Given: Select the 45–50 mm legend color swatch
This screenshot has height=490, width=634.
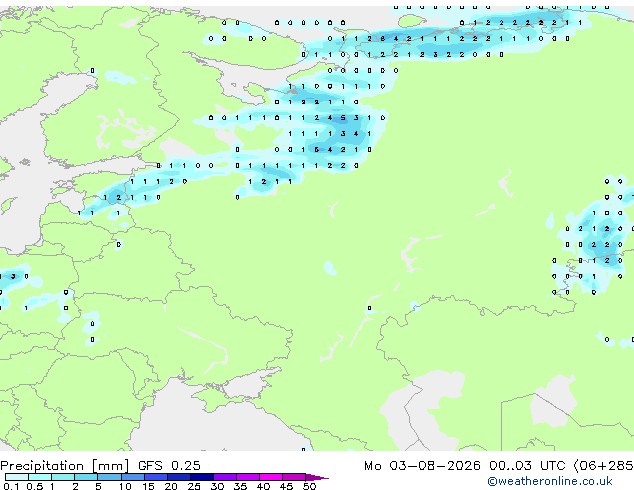Looking at the screenshot, I should 294,477.
